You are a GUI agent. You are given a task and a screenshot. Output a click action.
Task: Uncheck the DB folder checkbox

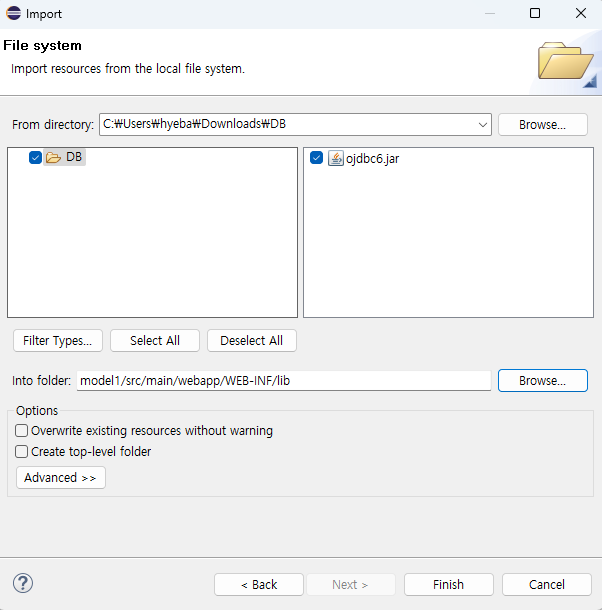click(x=35, y=158)
